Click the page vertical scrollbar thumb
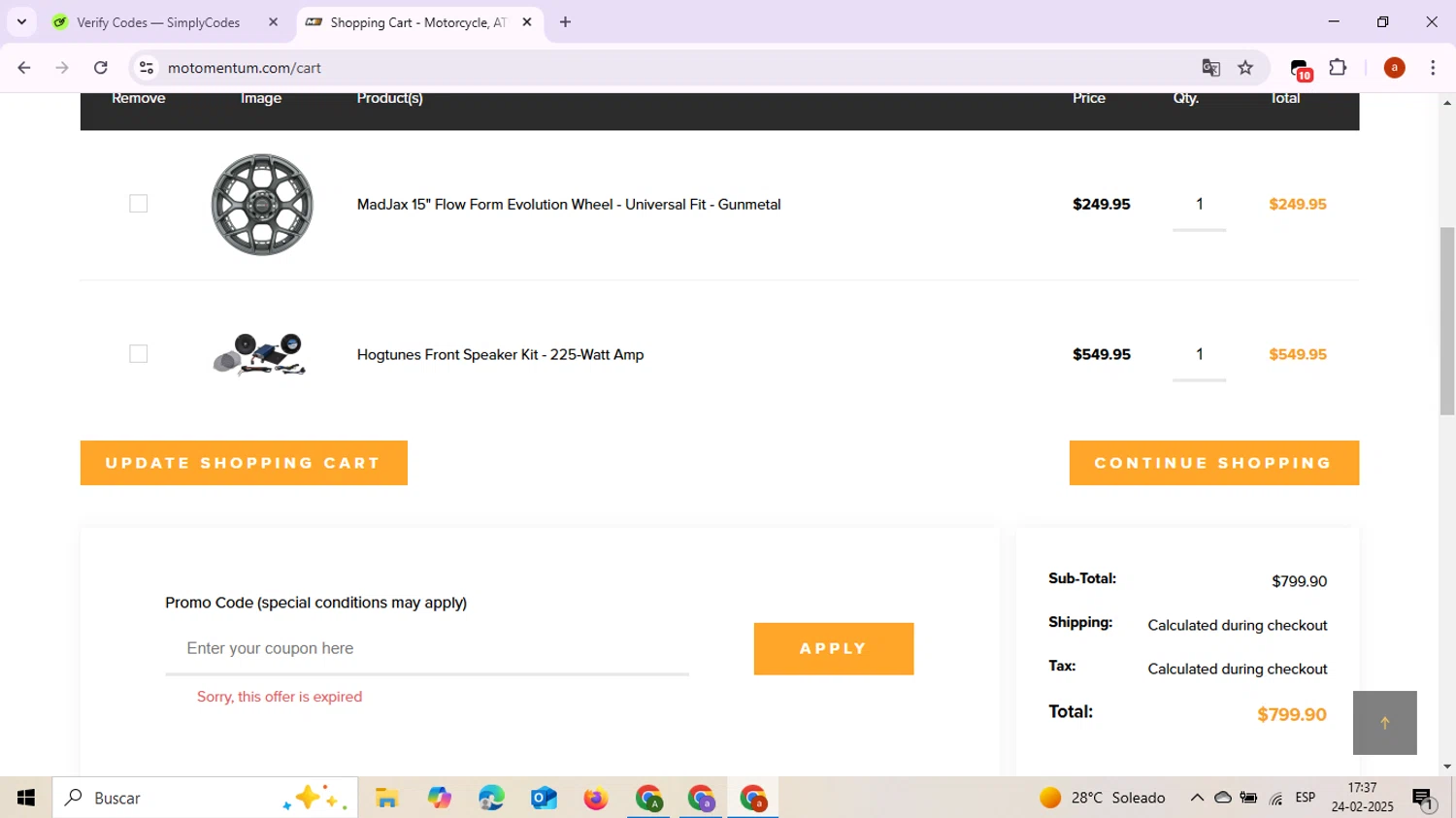This screenshot has height=818, width=1456. tap(1447, 320)
